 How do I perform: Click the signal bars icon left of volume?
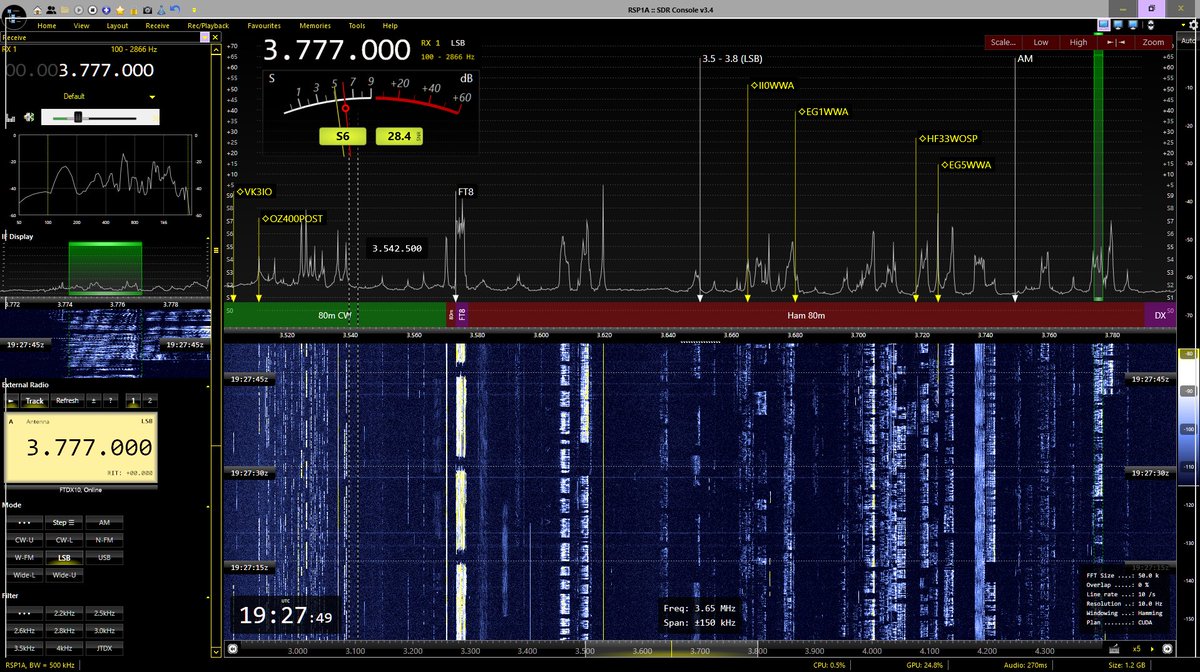[10, 118]
